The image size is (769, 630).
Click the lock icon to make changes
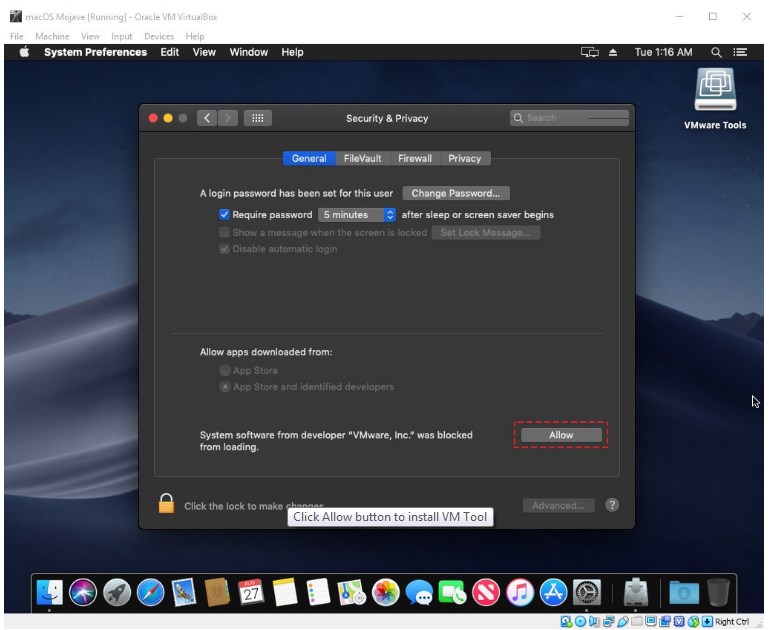[x=166, y=504]
